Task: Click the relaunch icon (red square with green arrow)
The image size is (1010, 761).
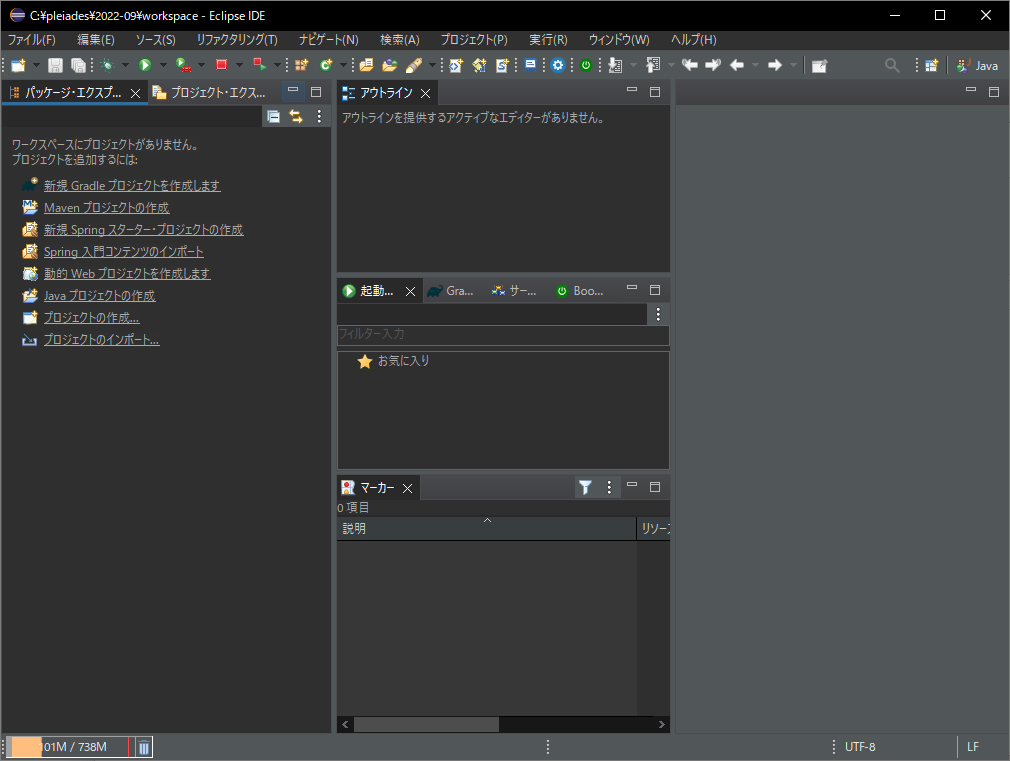Action: pyautogui.click(x=260, y=64)
